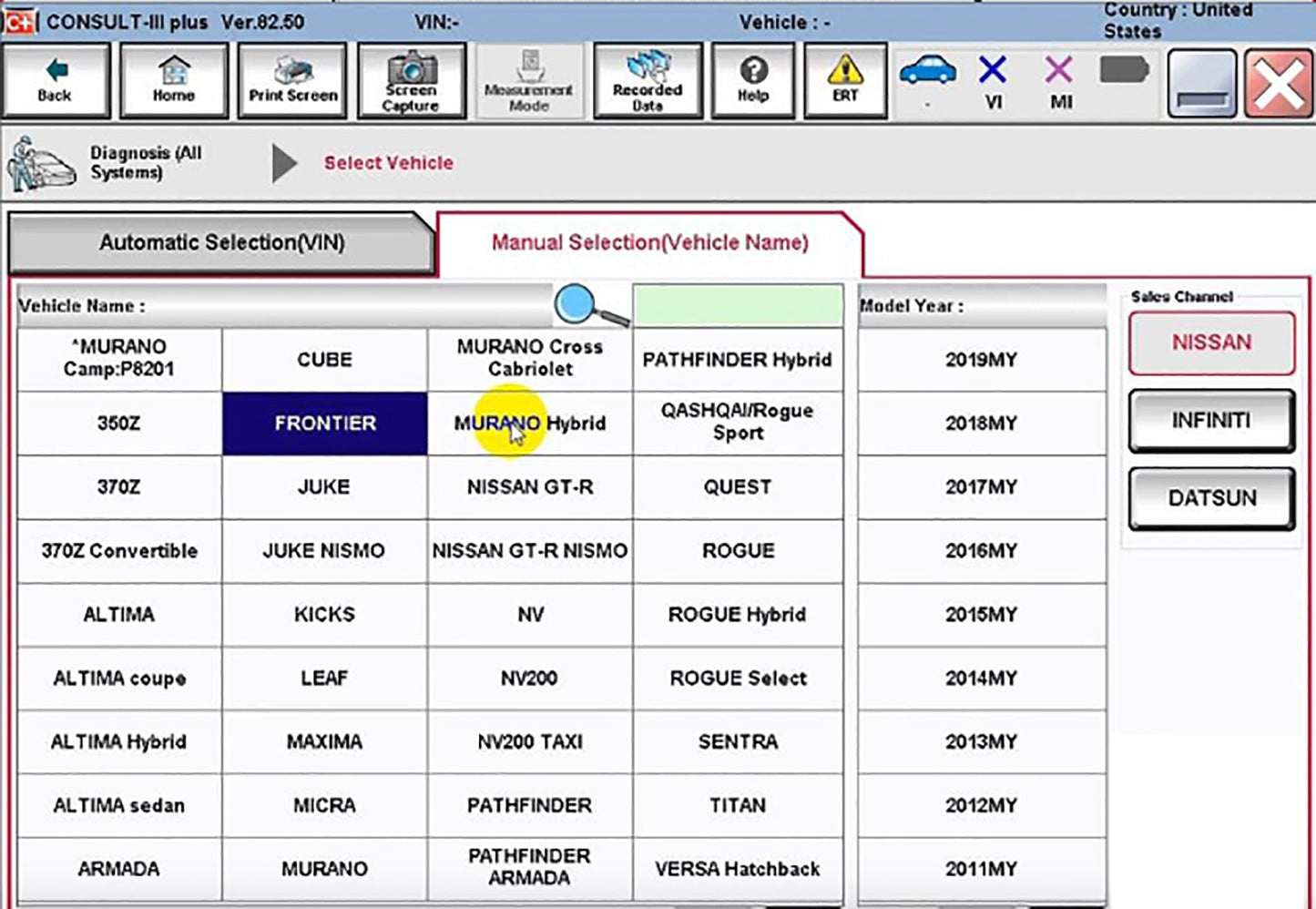Choose the DATSUN sales channel
This screenshot has width=1316, height=909.
click(x=1210, y=498)
